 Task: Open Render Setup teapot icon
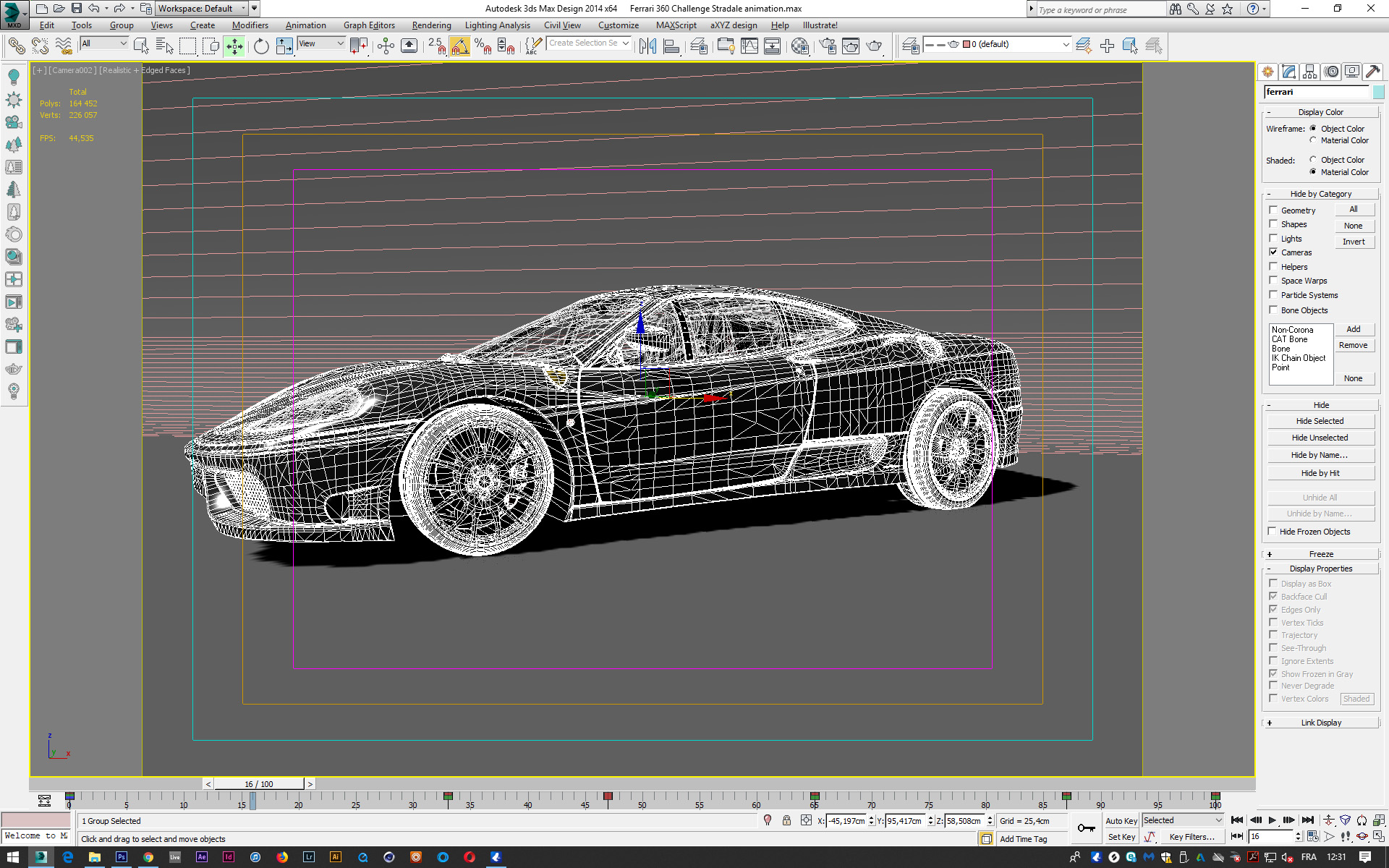point(827,46)
